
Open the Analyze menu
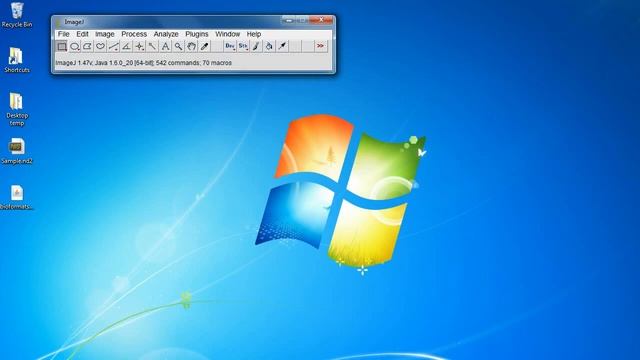(x=166, y=34)
